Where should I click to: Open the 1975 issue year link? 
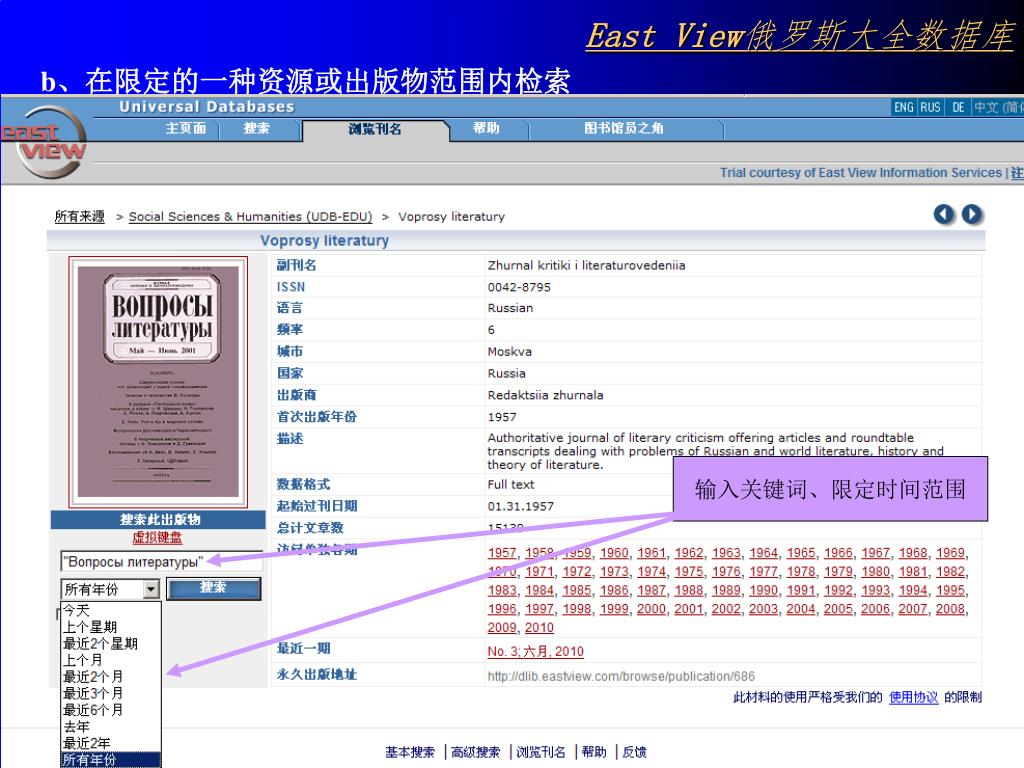pos(688,571)
